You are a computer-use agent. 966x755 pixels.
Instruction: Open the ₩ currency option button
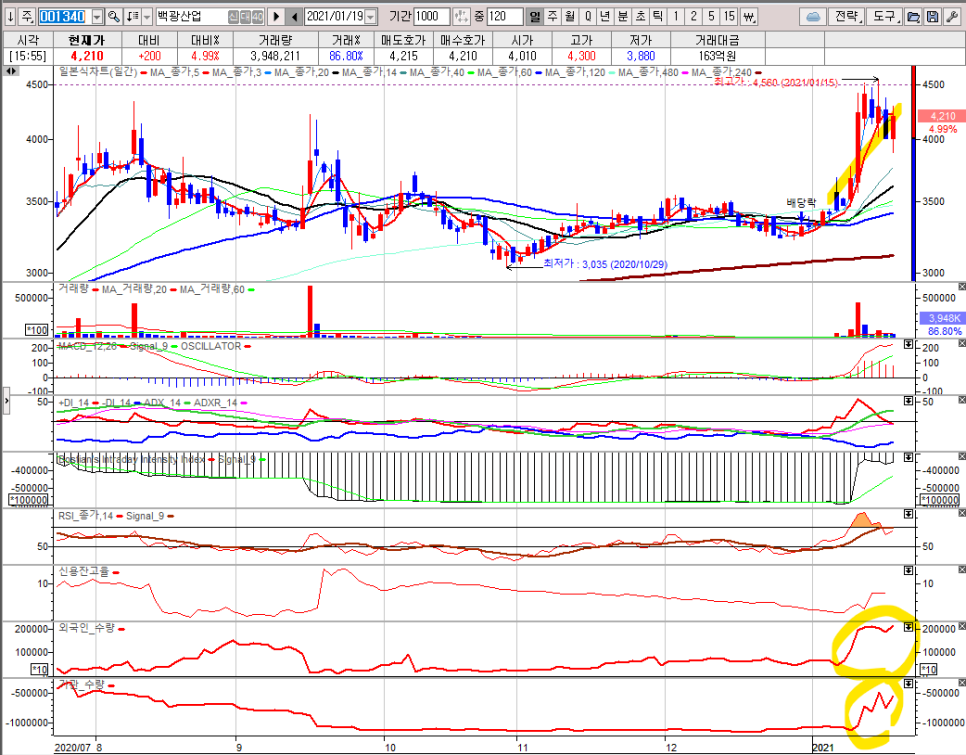749,16
